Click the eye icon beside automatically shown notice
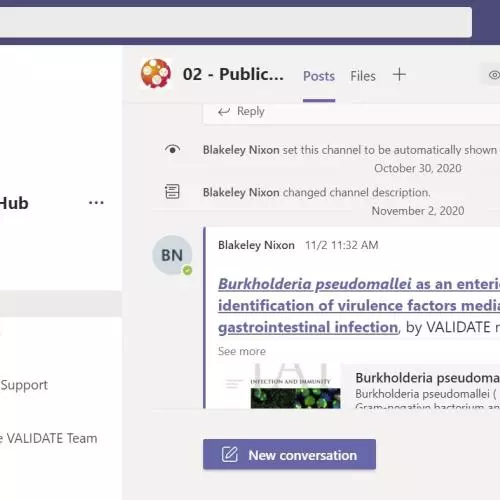The height and width of the screenshot is (500, 500). click(172, 150)
